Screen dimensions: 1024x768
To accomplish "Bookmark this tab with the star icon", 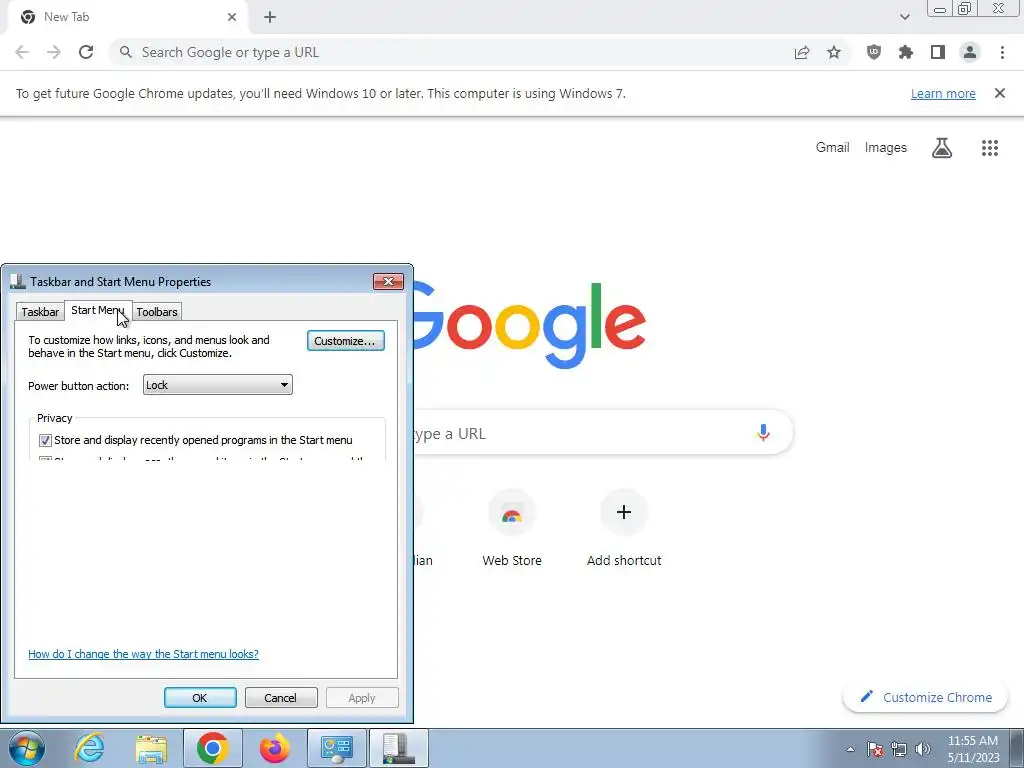I will coord(834,52).
